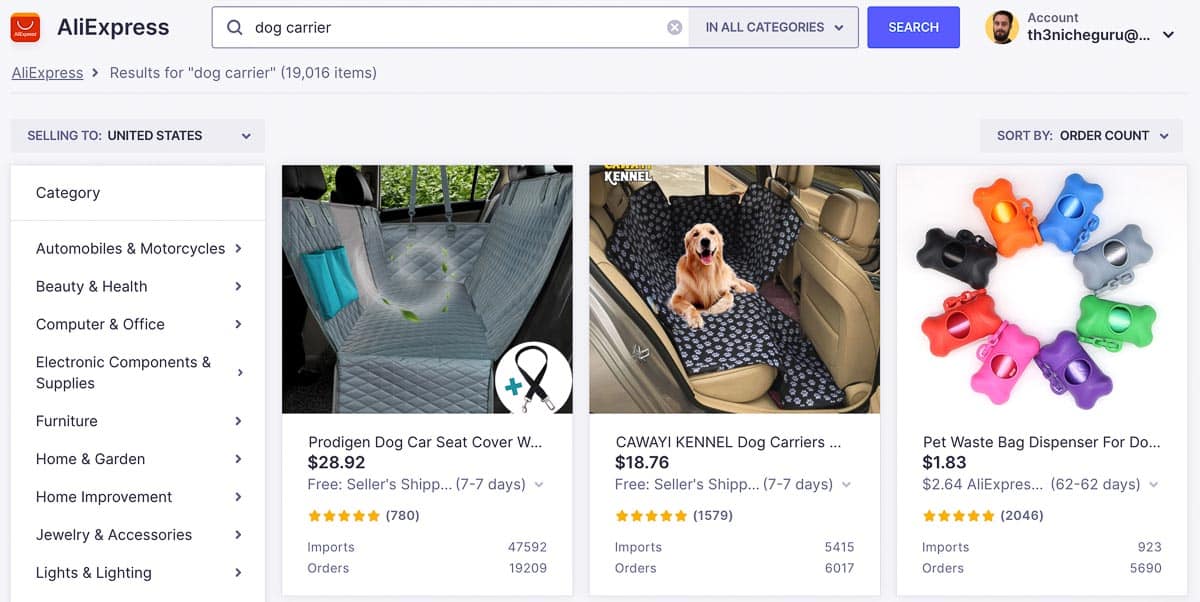Viewport: 1200px width, 602px height.
Task: Follow the AliExpress breadcrumb link
Action: tap(48, 72)
